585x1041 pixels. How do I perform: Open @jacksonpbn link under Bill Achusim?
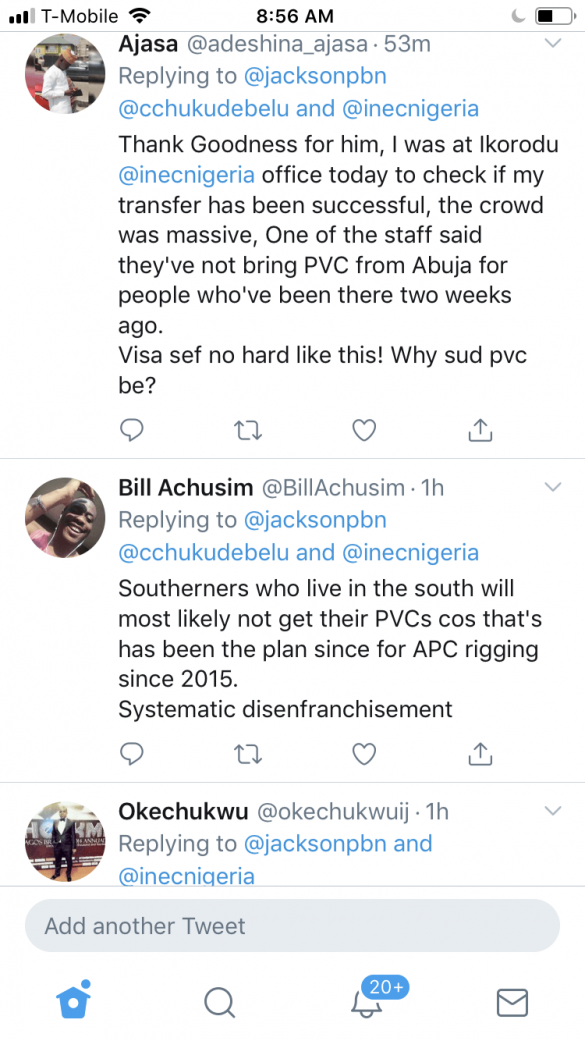315,520
